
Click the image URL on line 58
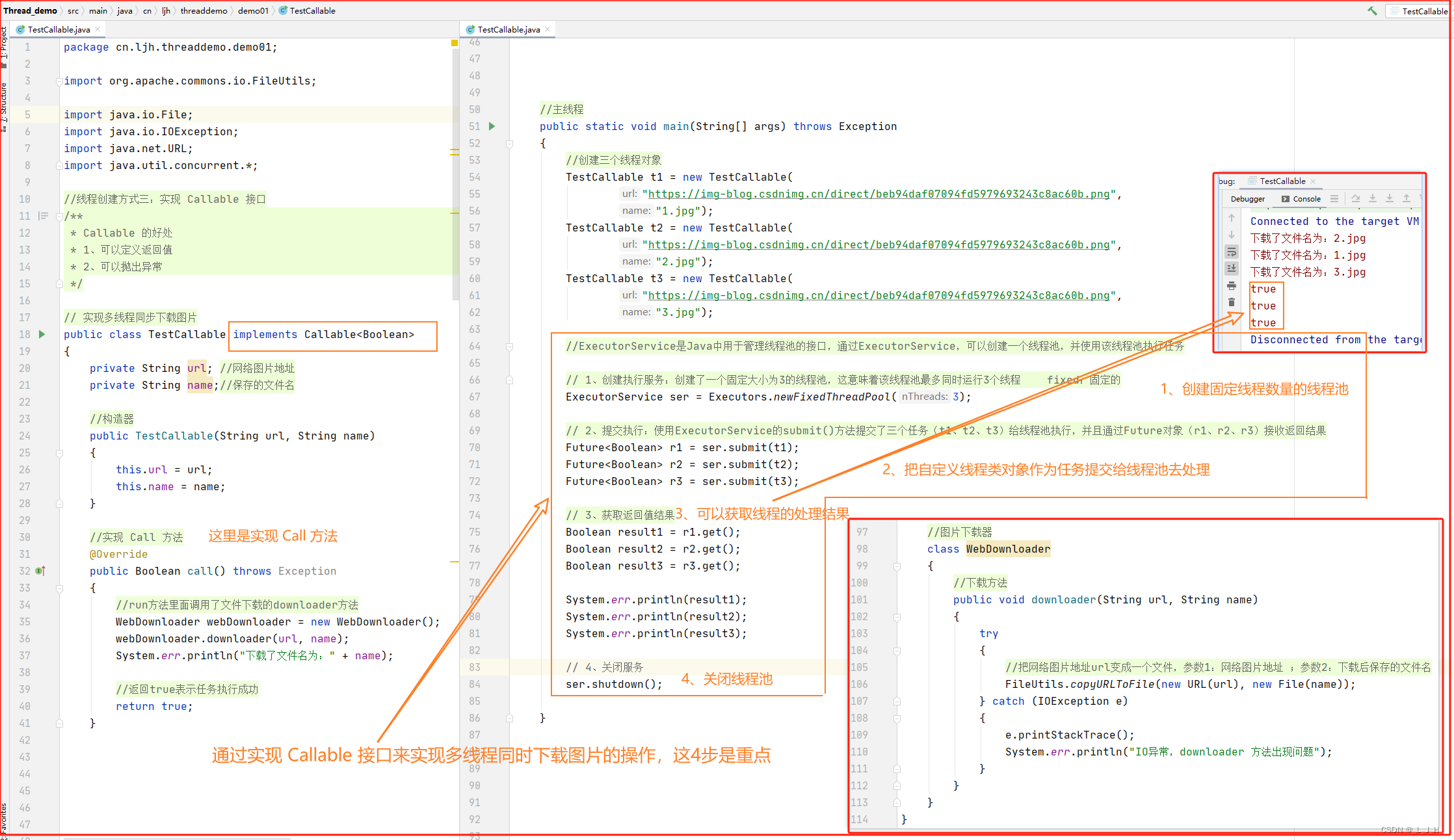[x=879, y=244]
